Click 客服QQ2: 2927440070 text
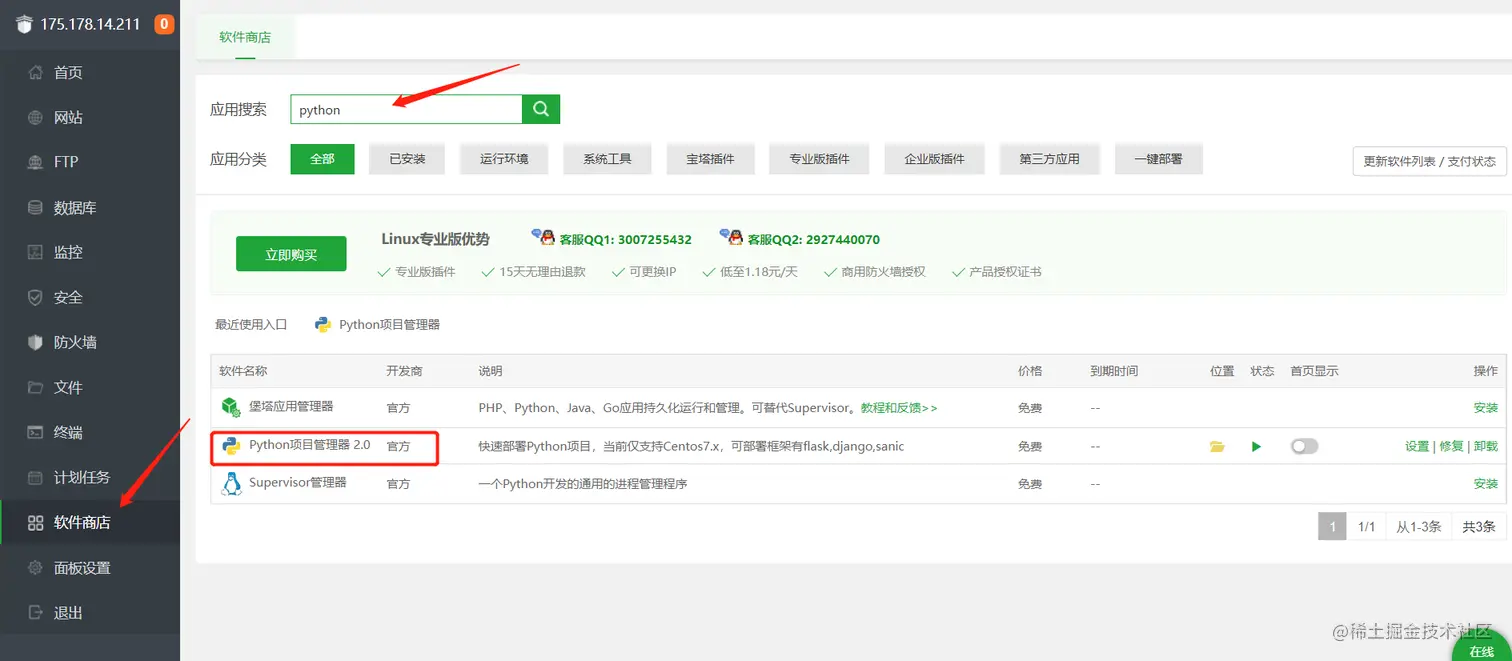 point(813,240)
